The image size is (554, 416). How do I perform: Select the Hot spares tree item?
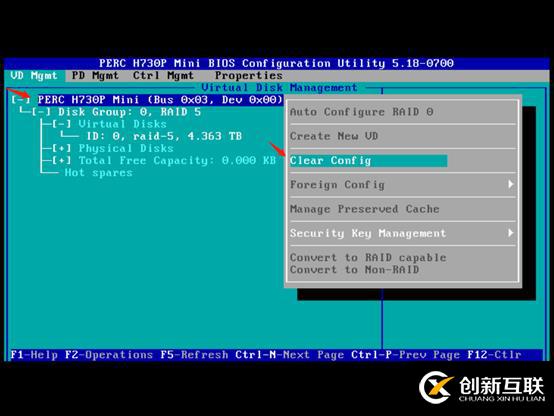coord(99,172)
